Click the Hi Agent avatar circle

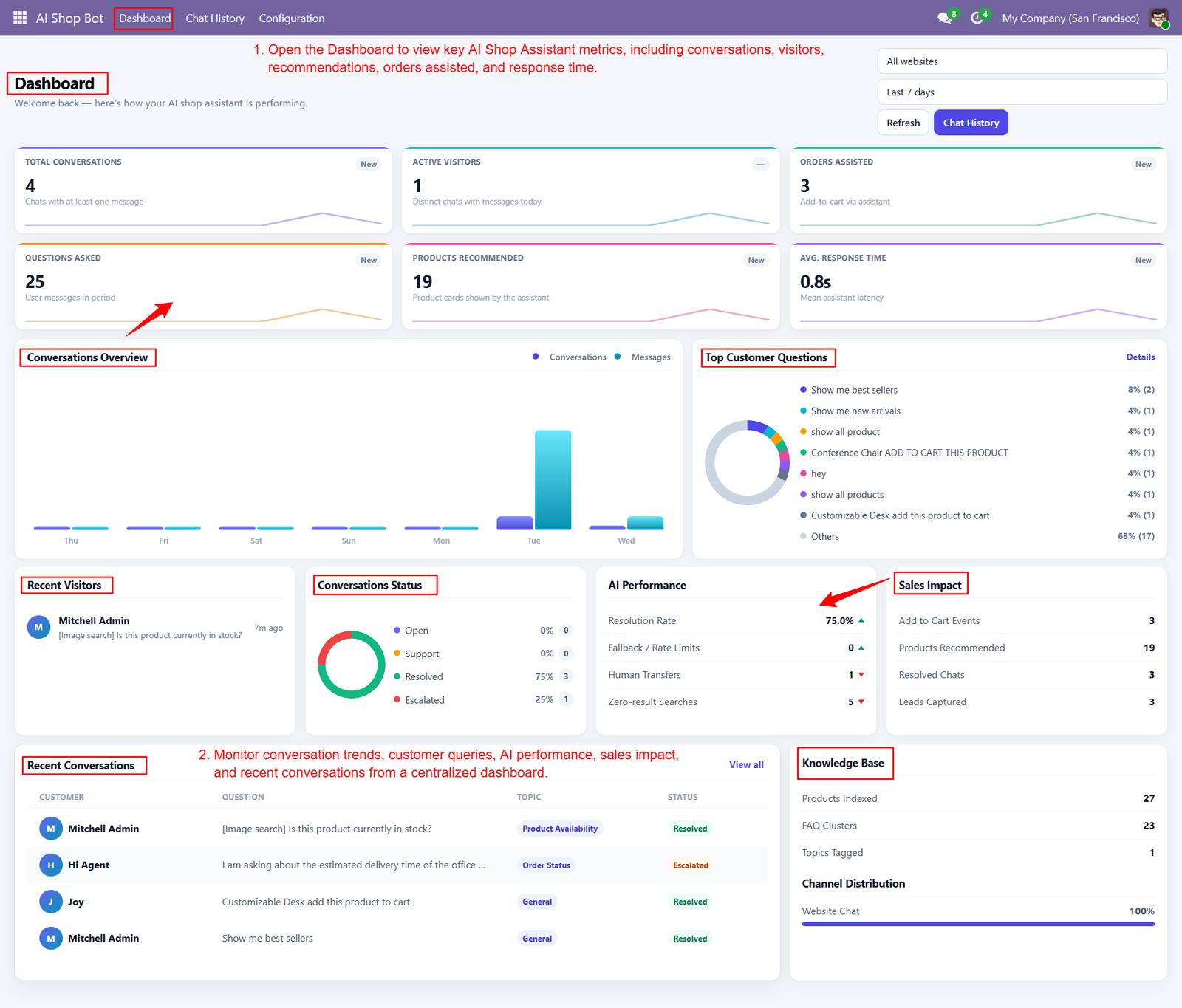click(51, 865)
